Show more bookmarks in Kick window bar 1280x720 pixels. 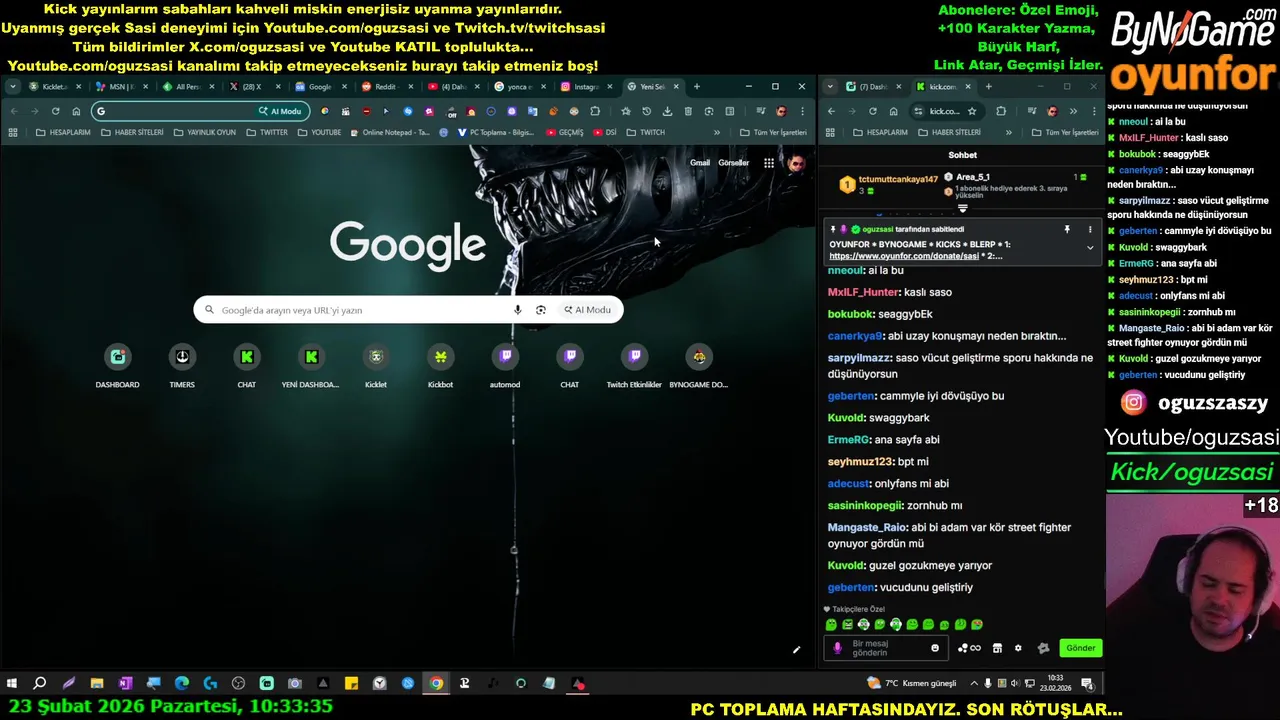point(1008,132)
